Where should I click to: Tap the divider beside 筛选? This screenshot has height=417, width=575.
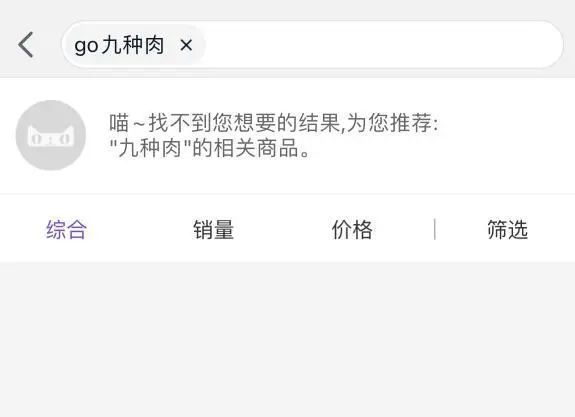(x=435, y=229)
